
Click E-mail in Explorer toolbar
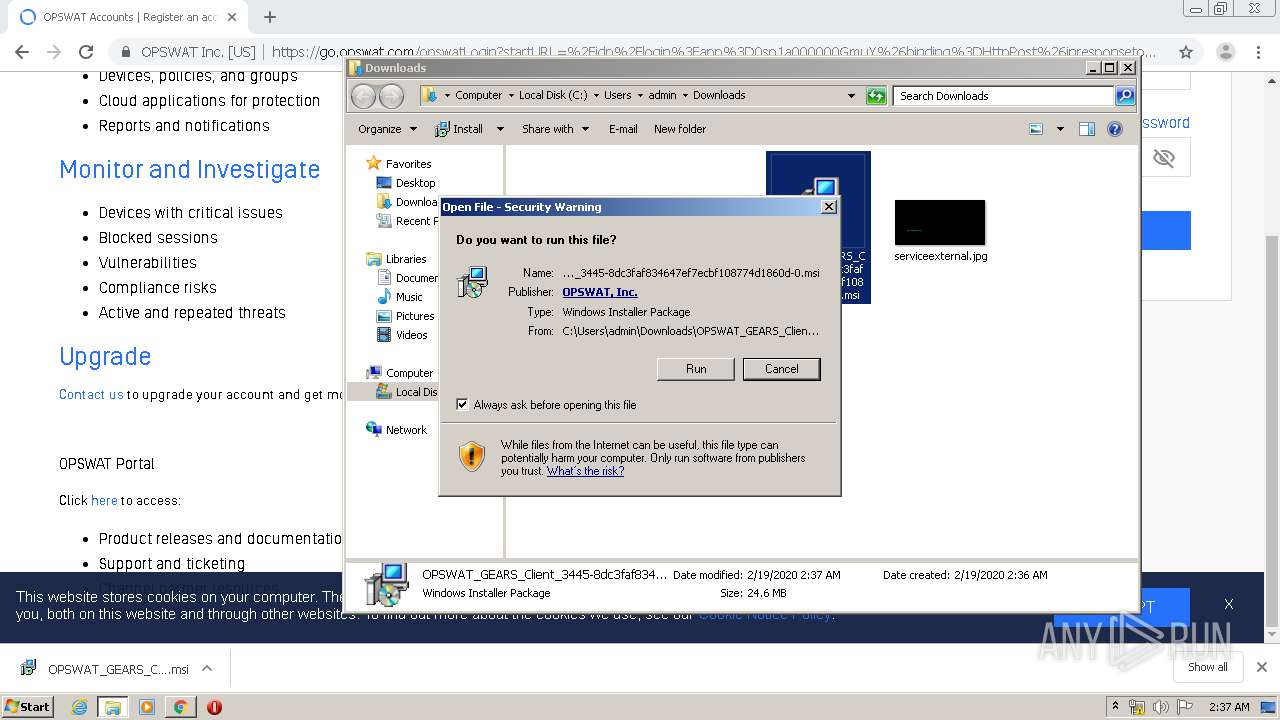[x=623, y=129]
